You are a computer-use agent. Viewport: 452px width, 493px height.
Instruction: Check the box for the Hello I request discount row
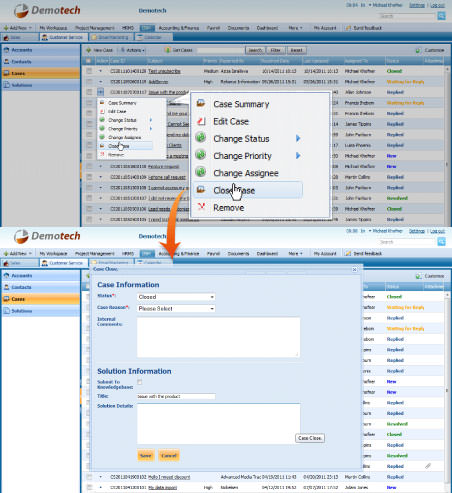click(x=89, y=477)
